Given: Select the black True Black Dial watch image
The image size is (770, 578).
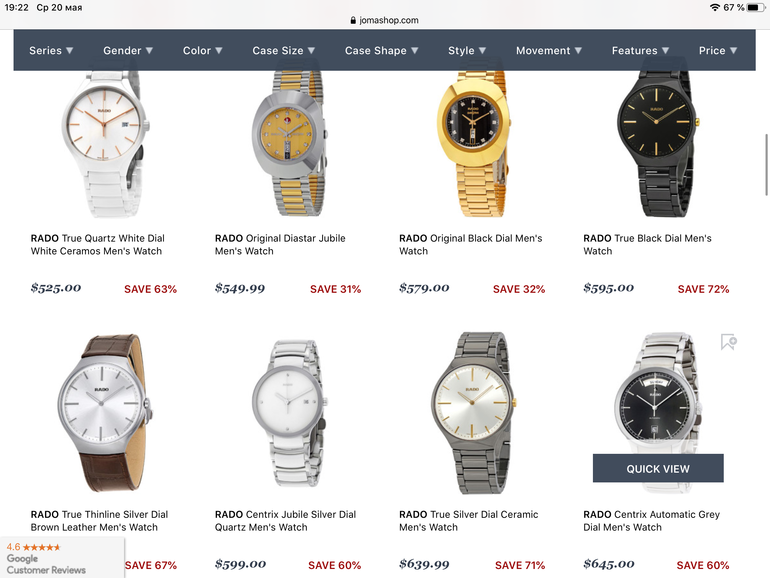Looking at the screenshot, I should [658, 143].
